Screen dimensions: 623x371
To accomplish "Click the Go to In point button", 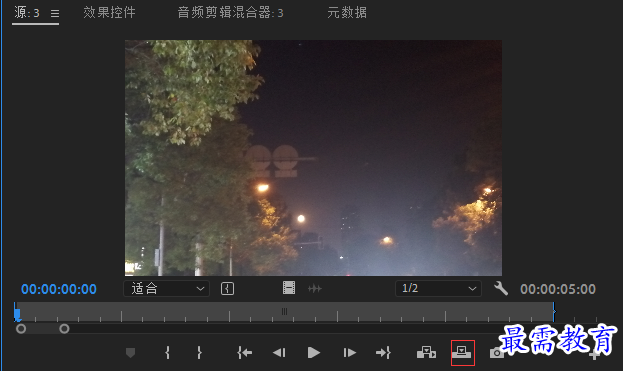I will point(244,353).
